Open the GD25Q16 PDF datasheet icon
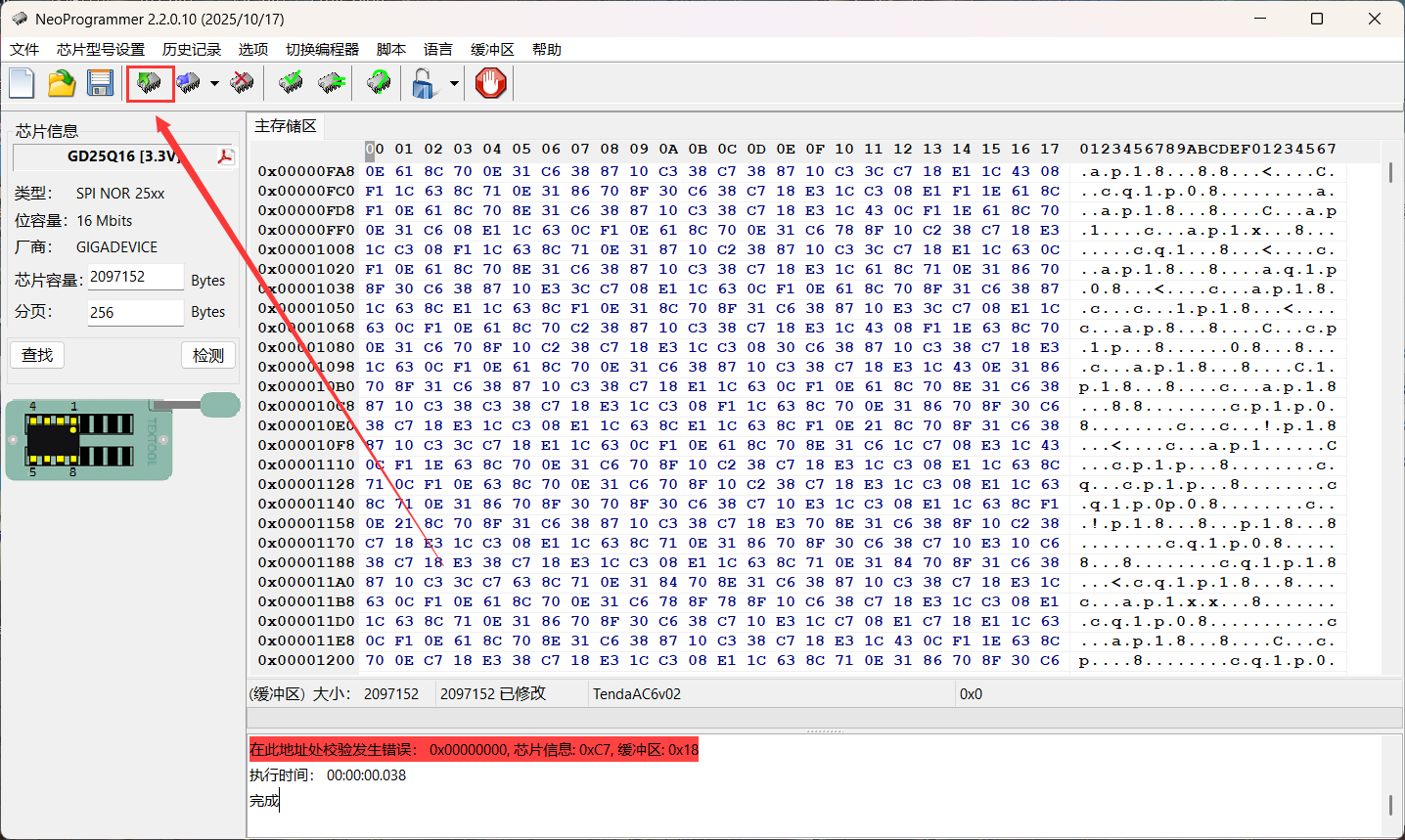 [x=225, y=157]
